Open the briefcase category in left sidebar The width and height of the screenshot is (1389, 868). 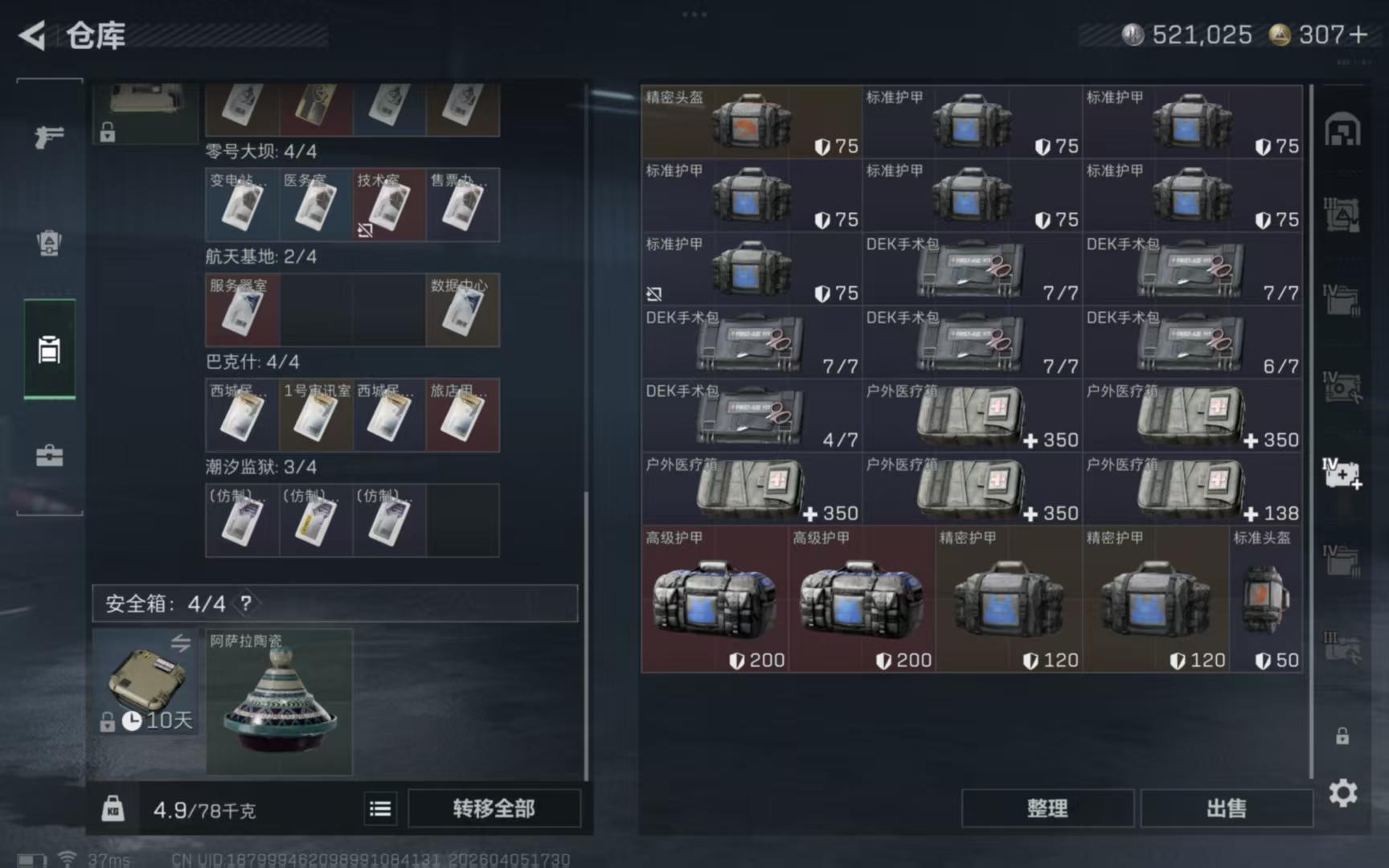click(49, 456)
